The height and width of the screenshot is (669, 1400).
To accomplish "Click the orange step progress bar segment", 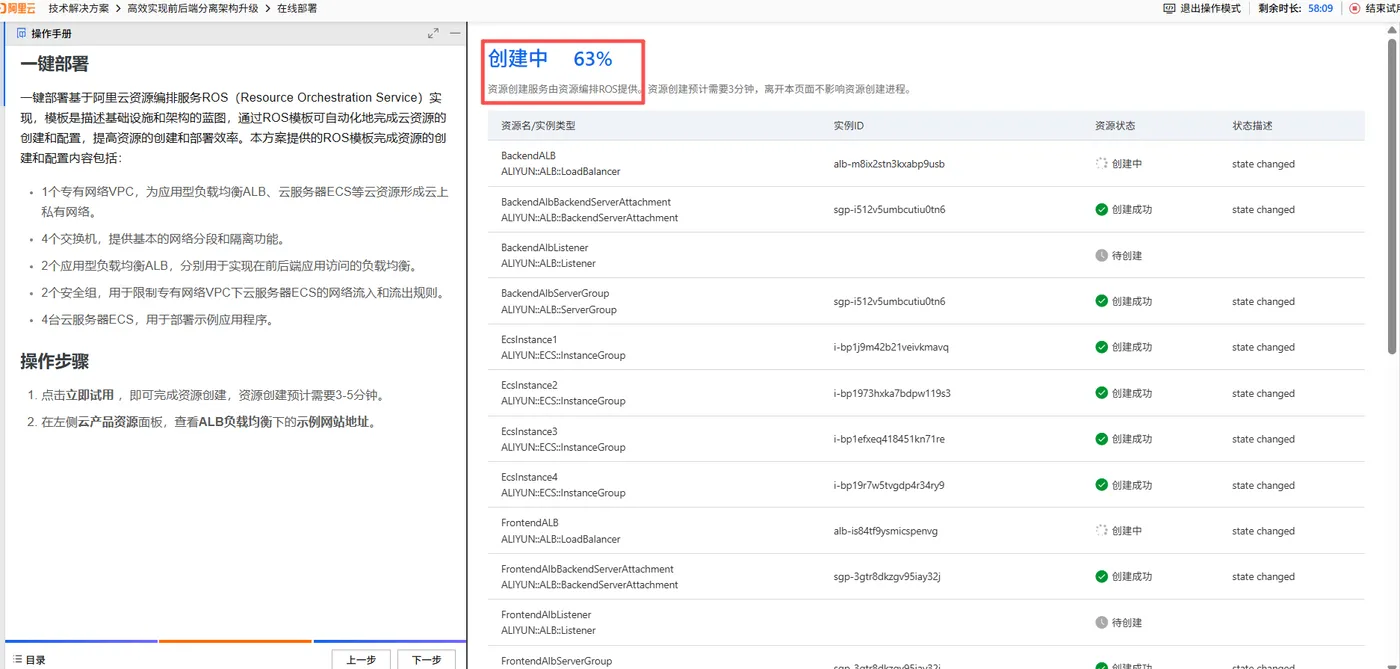I will coord(235,641).
